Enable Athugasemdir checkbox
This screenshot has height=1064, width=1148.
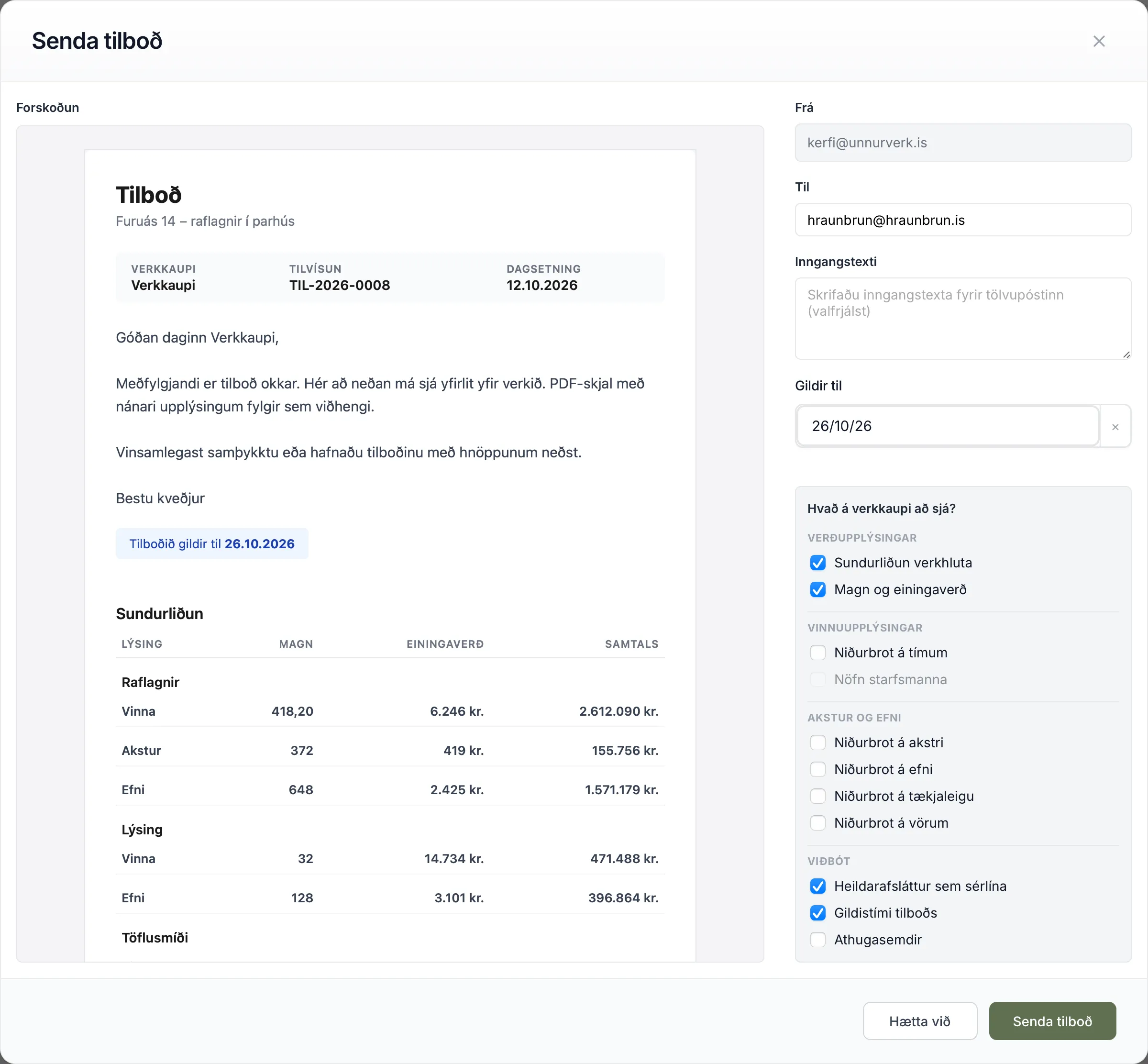(817, 940)
